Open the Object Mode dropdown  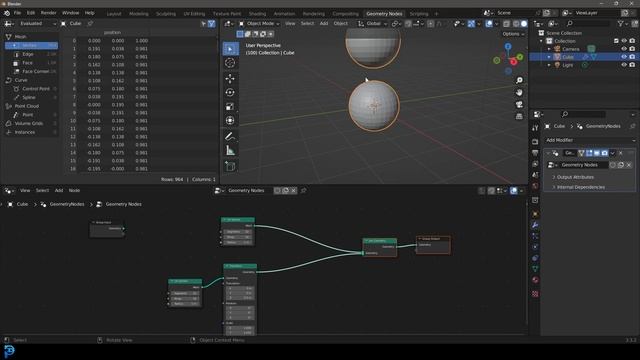[259, 24]
